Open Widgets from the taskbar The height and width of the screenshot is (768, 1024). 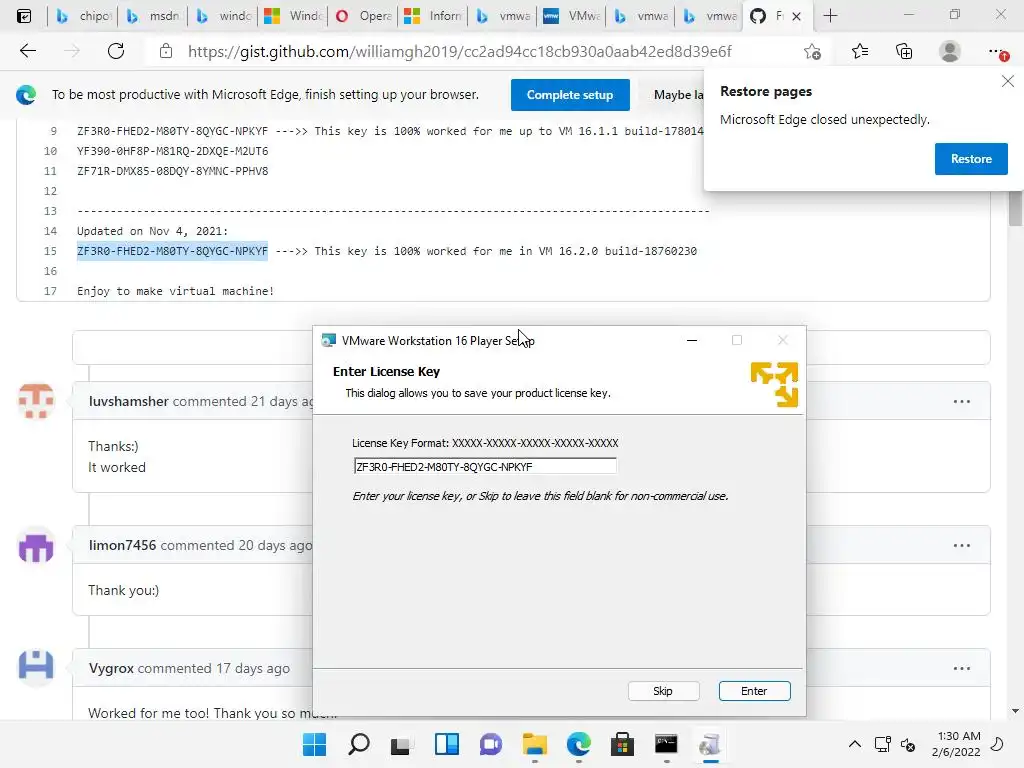(447, 744)
